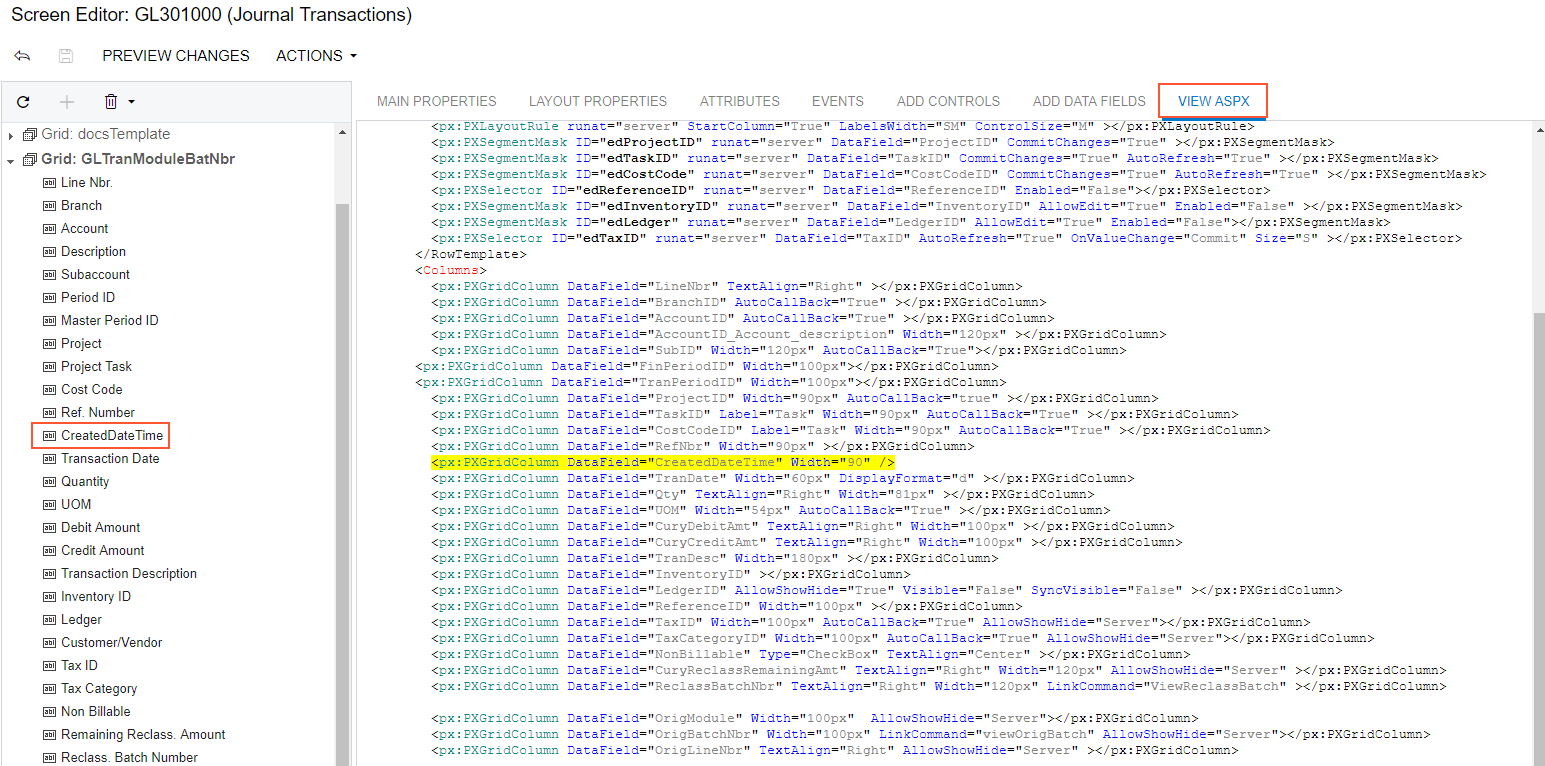Switch to the Layout Properties tab
Viewport: 1545px width, 766px height.
tap(597, 101)
